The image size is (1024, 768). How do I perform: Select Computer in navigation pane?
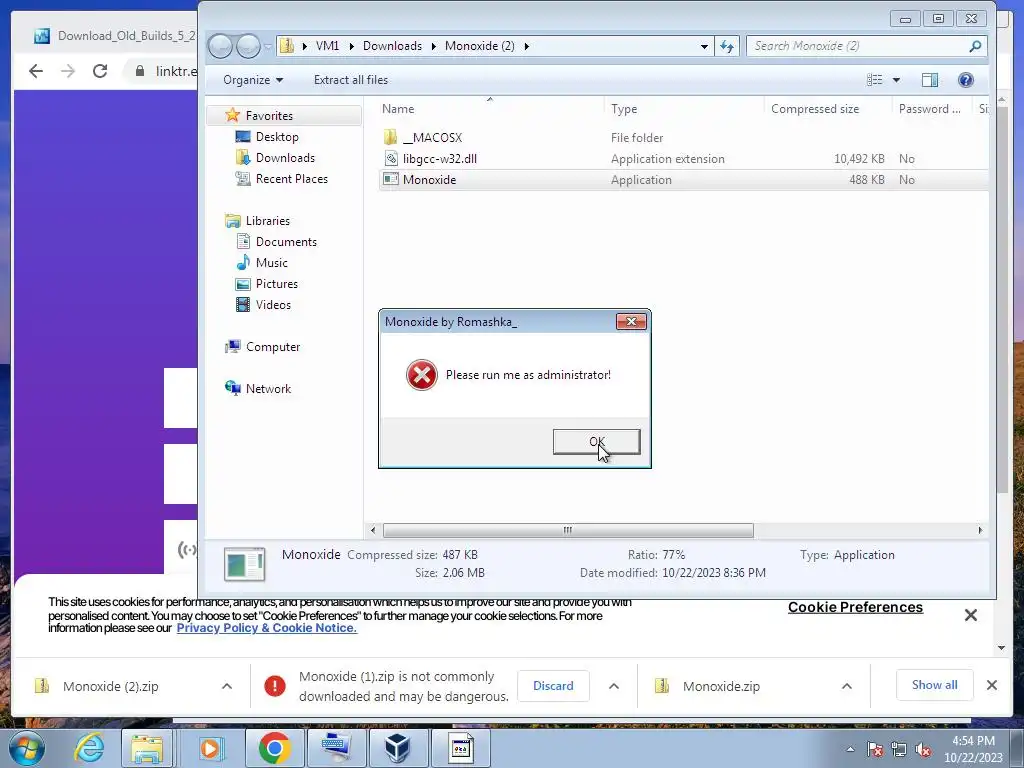click(x=273, y=347)
